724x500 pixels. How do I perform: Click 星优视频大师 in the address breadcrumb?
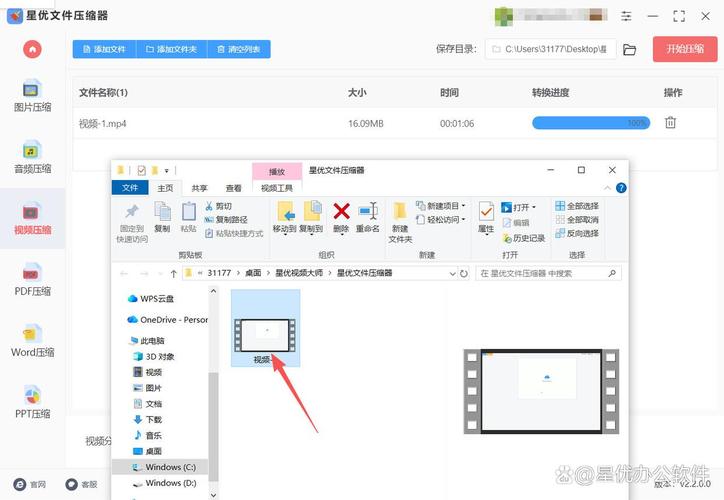point(299,273)
